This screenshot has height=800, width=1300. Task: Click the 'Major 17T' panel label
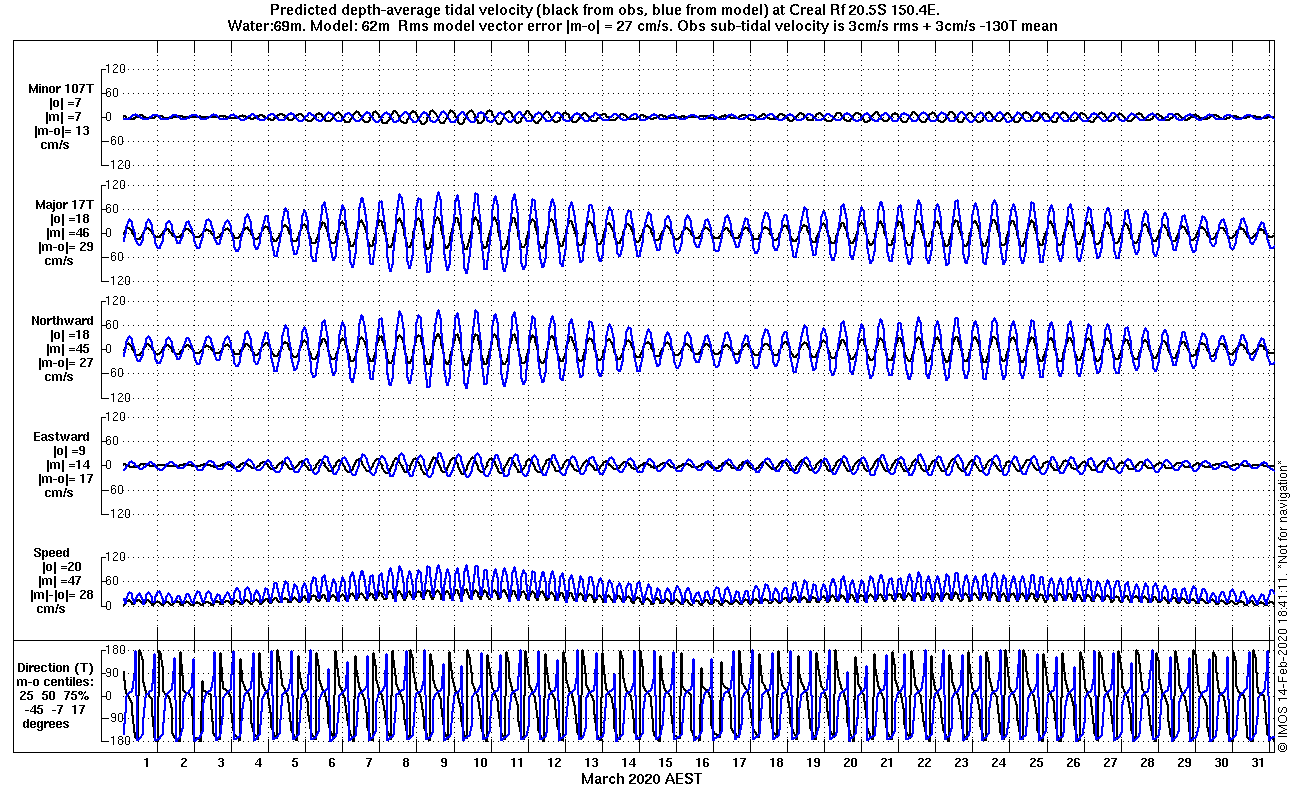click(64, 205)
